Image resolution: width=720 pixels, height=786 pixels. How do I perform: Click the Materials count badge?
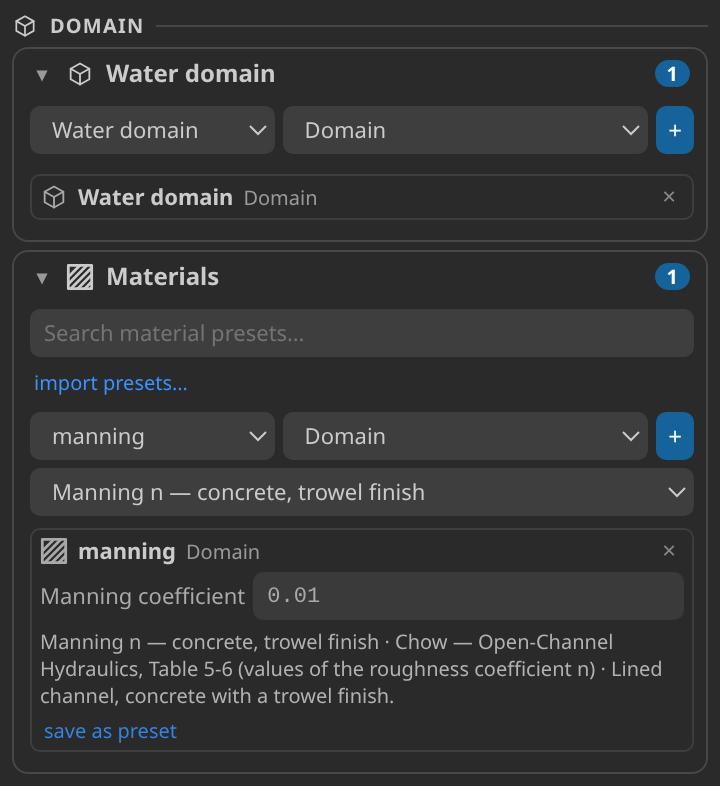672,277
